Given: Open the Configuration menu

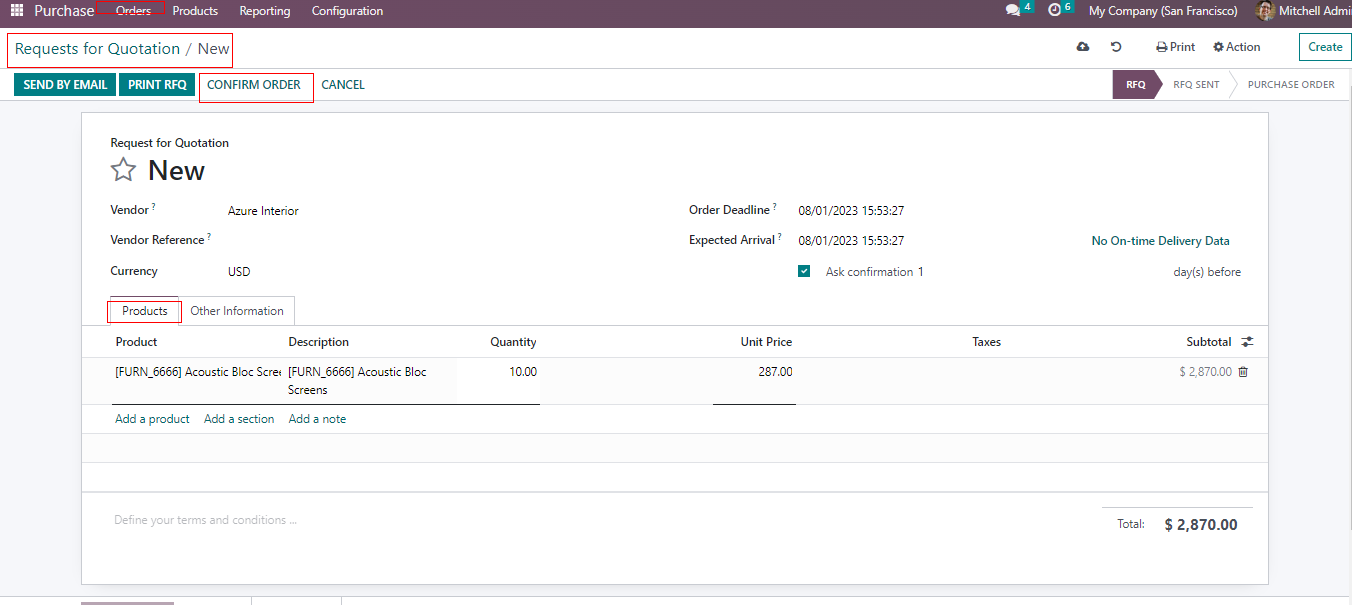Looking at the screenshot, I should [347, 11].
